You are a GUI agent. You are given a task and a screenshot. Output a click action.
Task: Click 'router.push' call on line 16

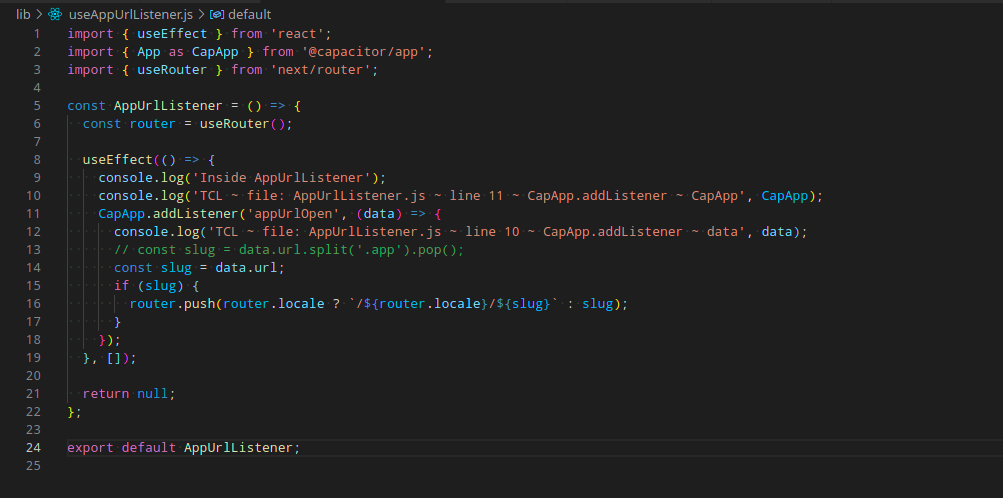click(173, 304)
